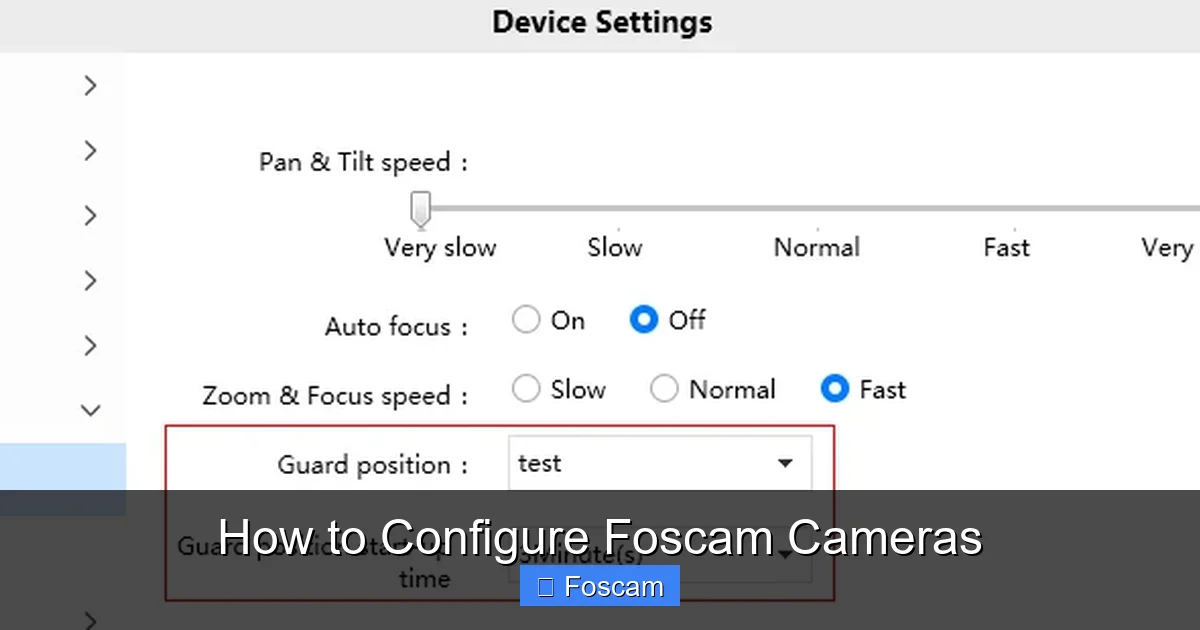The width and height of the screenshot is (1200, 630).
Task: Click the Foscam caption button
Action: [x=598, y=586]
